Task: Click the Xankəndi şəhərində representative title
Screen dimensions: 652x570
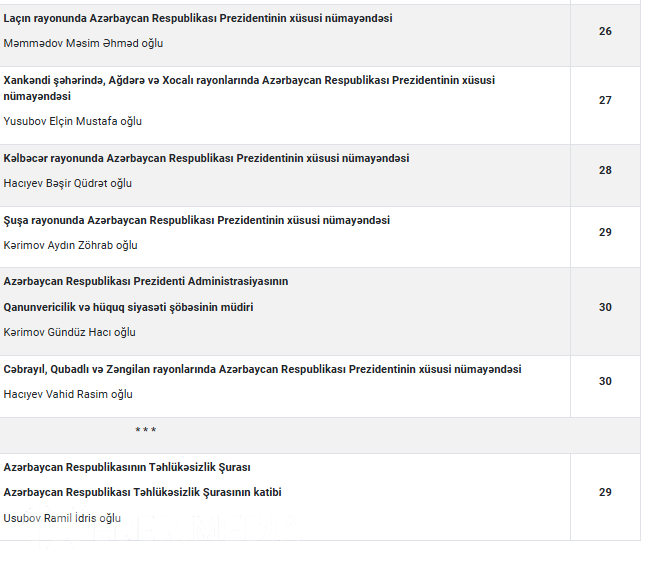Action: (x=249, y=80)
